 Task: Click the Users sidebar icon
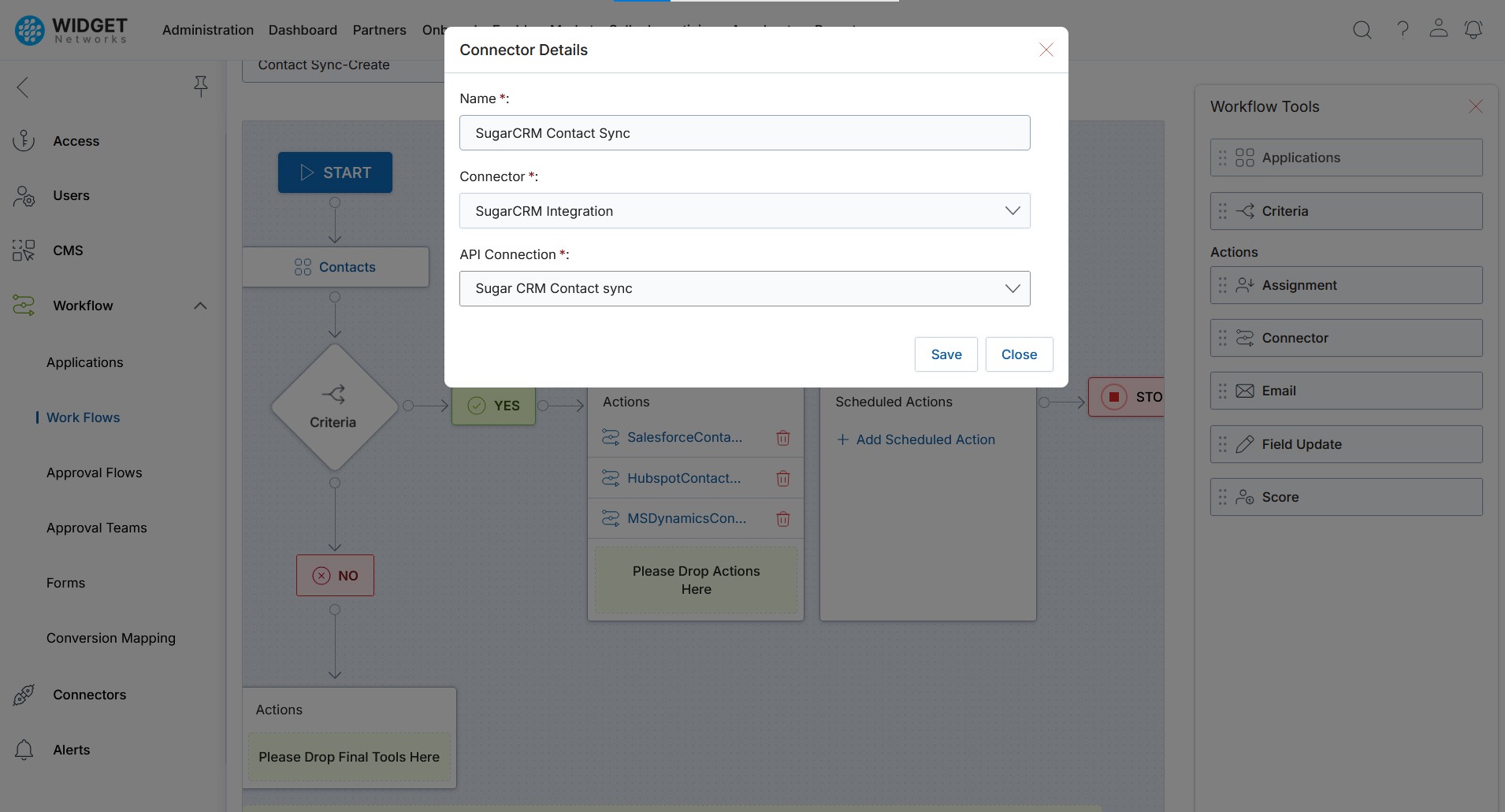click(x=24, y=196)
